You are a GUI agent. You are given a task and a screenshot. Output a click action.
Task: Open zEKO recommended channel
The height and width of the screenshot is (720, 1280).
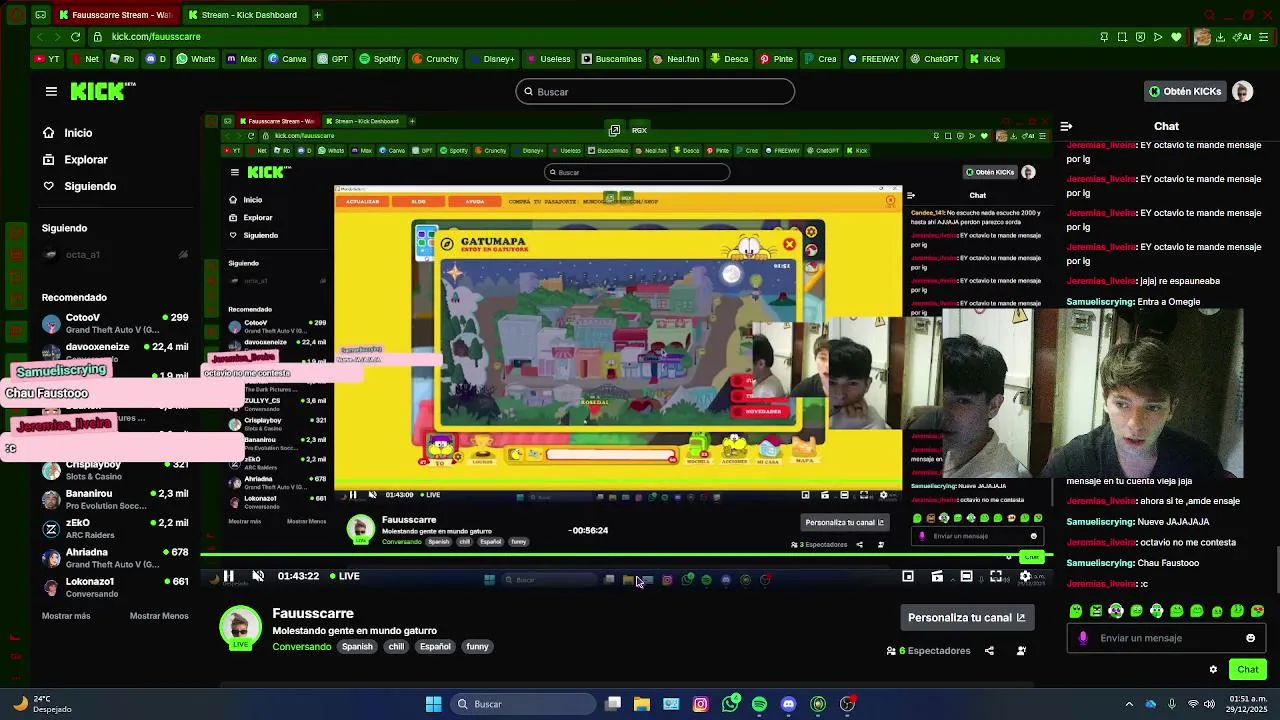(x=115, y=529)
